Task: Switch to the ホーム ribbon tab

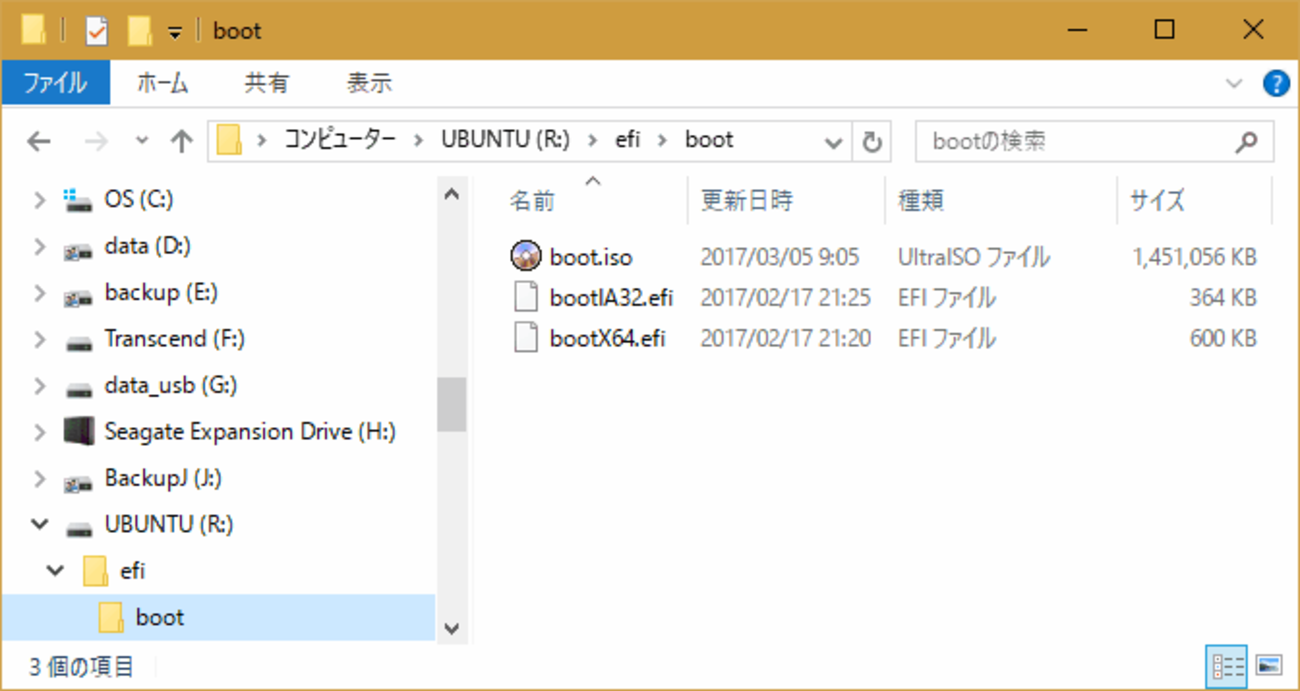Action: coord(162,83)
